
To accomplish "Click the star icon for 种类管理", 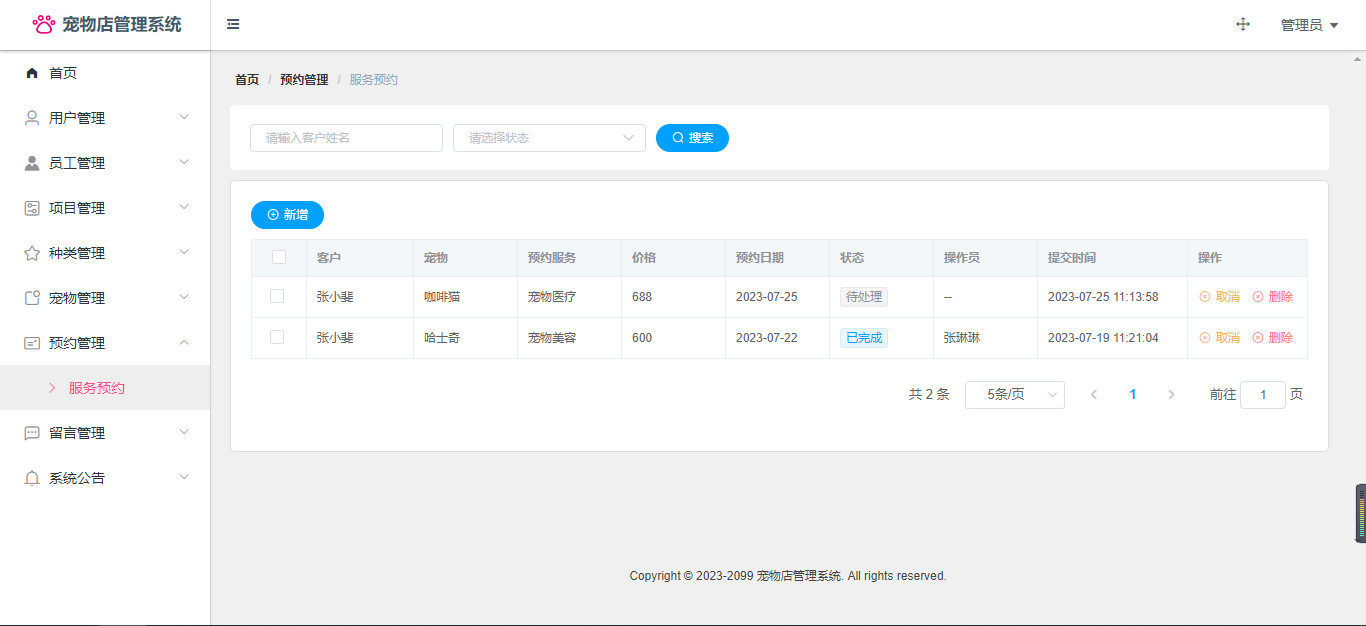I will point(32,253).
